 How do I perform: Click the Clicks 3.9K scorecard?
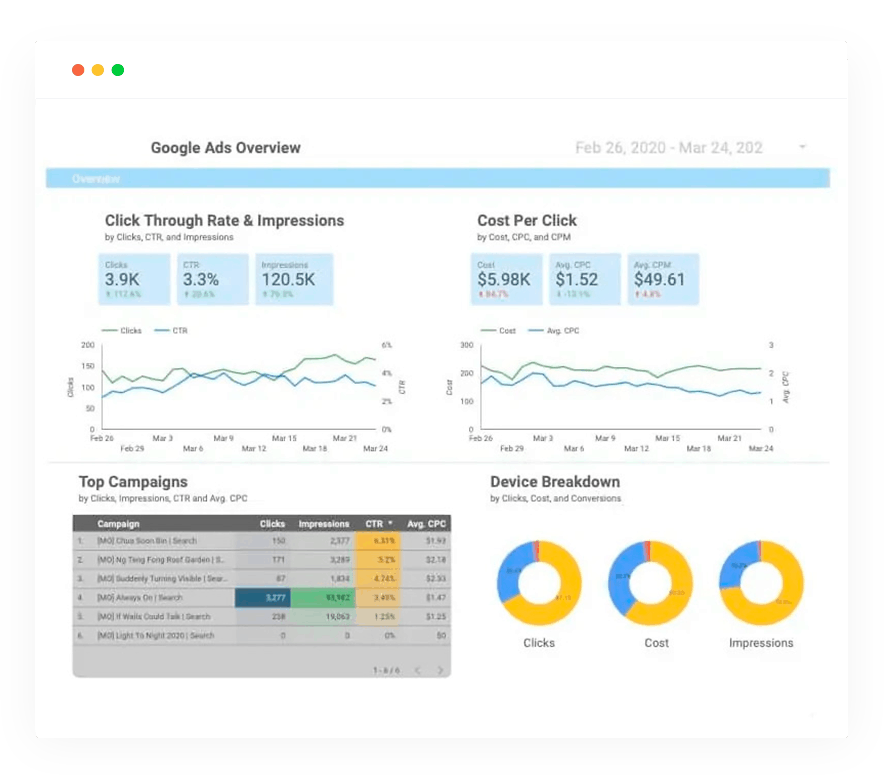tap(134, 279)
